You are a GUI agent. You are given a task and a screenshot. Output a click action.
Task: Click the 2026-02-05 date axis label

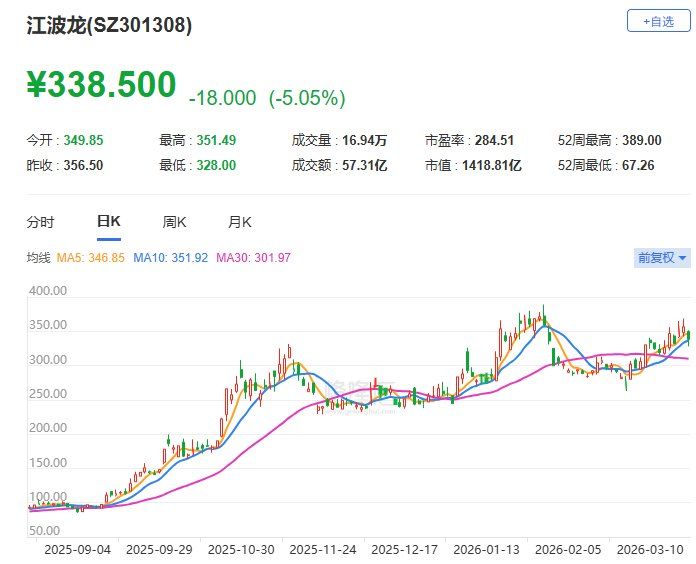click(x=568, y=550)
